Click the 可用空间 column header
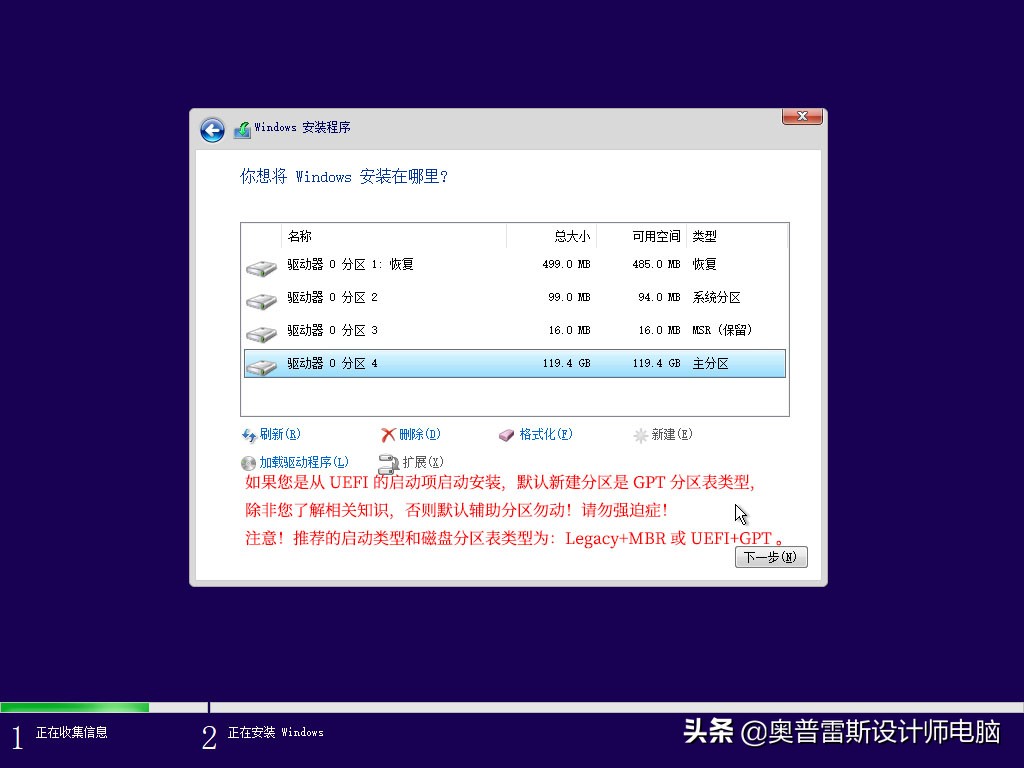Image resolution: width=1024 pixels, height=768 pixels. point(655,236)
